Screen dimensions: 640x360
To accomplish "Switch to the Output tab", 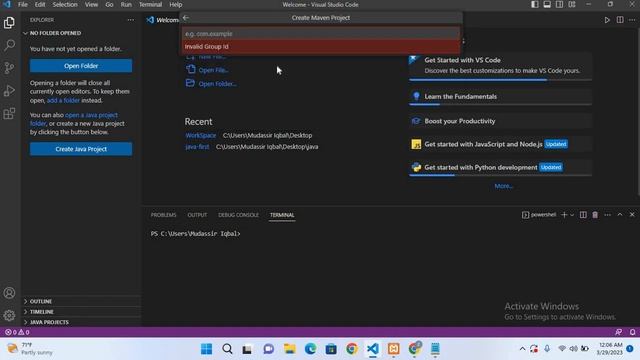I will point(197,215).
